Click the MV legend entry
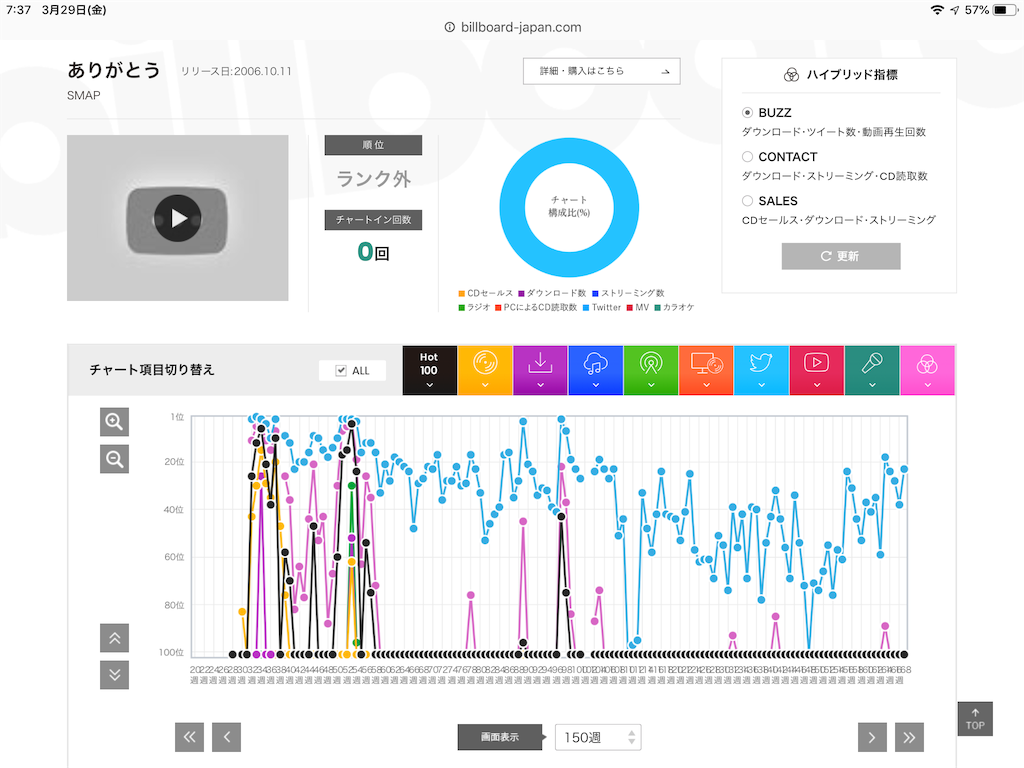The height and width of the screenshot is (768, 1024). click(637, 308)
